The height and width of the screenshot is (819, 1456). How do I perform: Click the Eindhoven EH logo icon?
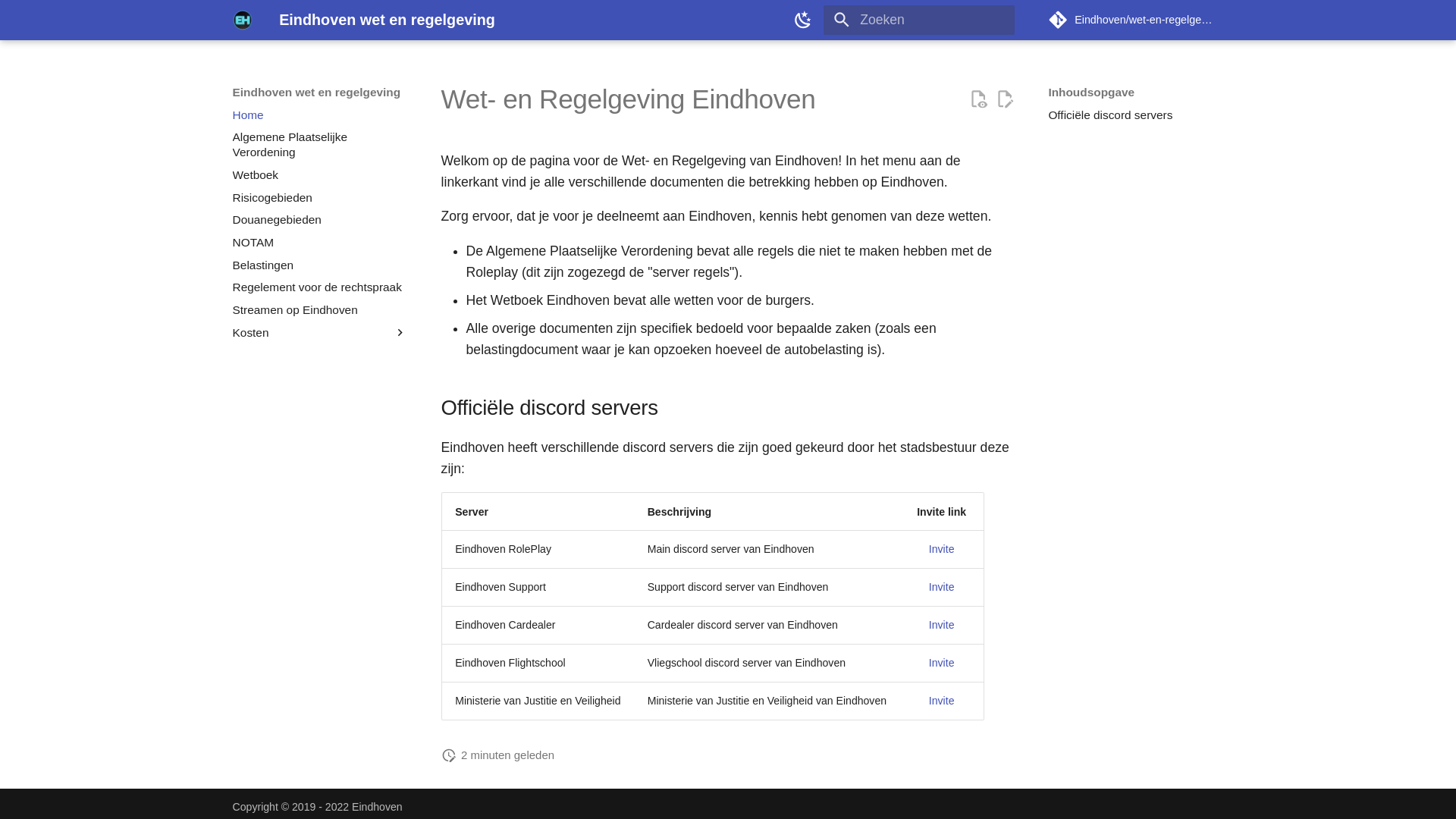(x=242, y=20)
